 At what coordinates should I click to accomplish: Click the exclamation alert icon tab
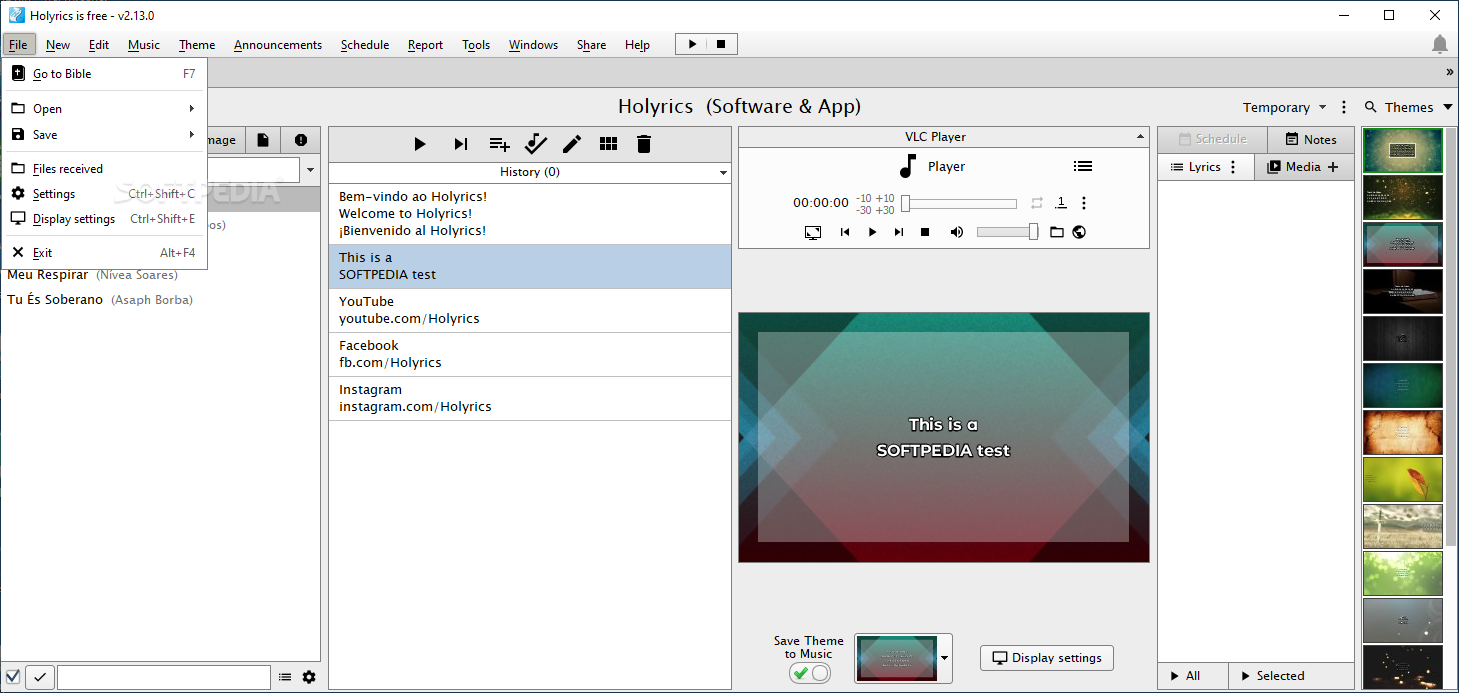pos(301,141)
